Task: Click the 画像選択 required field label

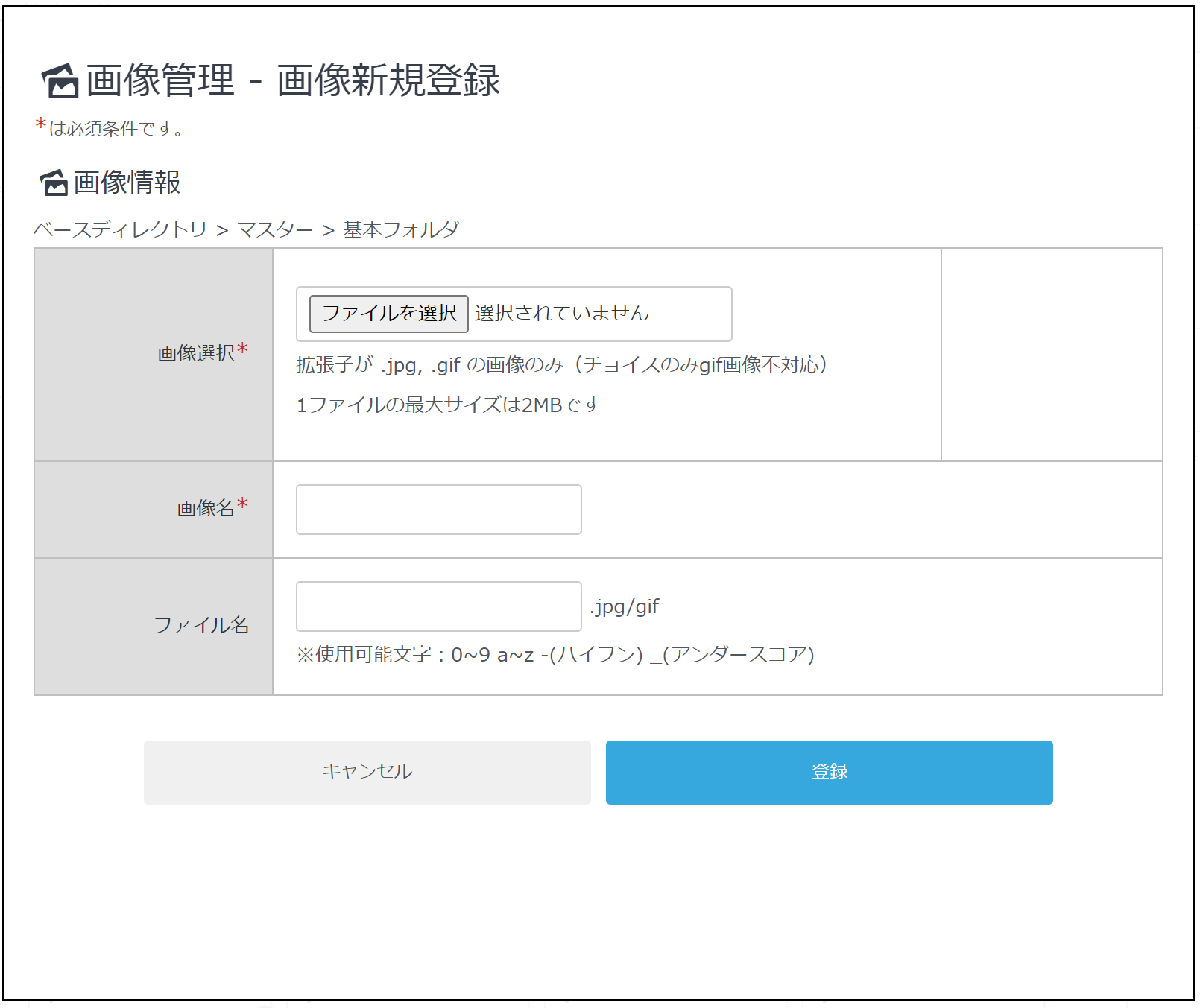Action: [197, 353]
